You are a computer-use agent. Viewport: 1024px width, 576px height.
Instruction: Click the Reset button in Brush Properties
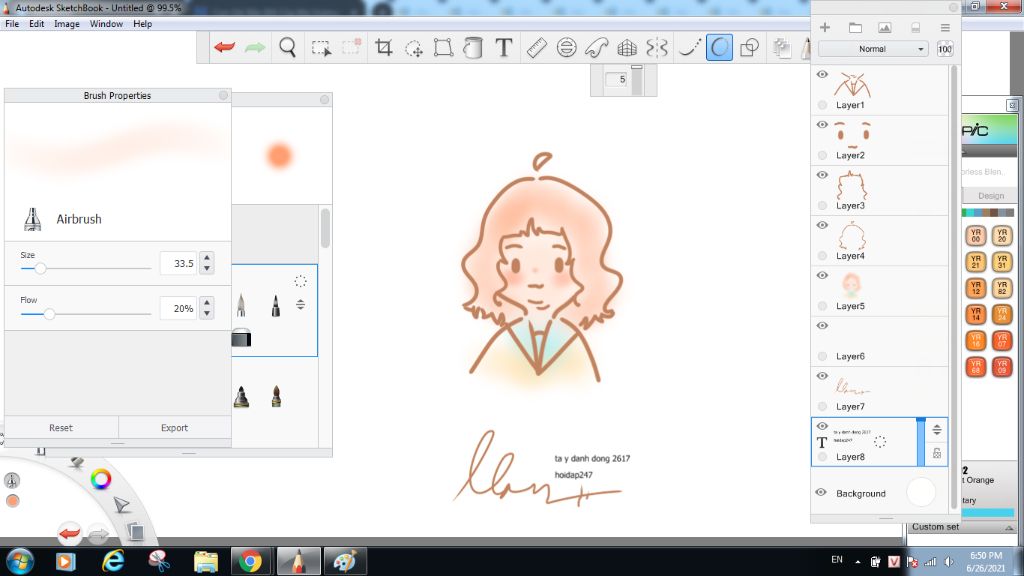(61, 428)
